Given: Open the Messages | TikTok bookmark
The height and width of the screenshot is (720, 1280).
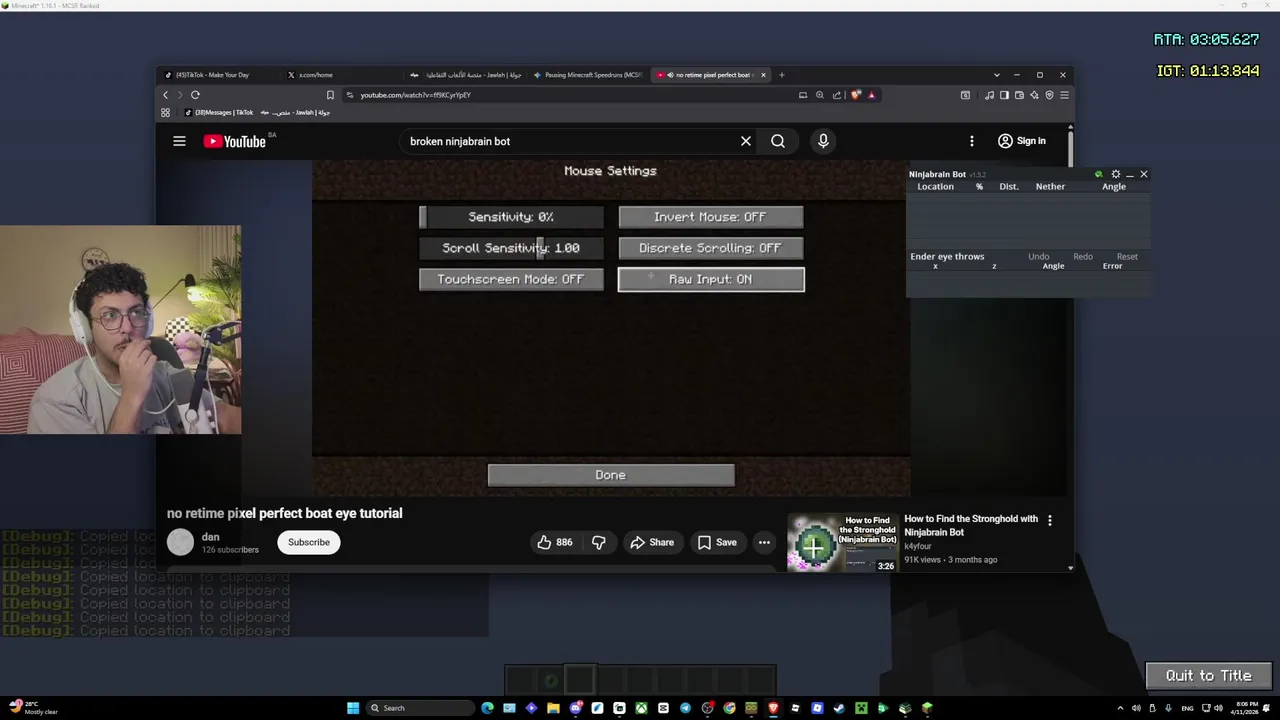Looking at the screenshot, I should 218,113.
